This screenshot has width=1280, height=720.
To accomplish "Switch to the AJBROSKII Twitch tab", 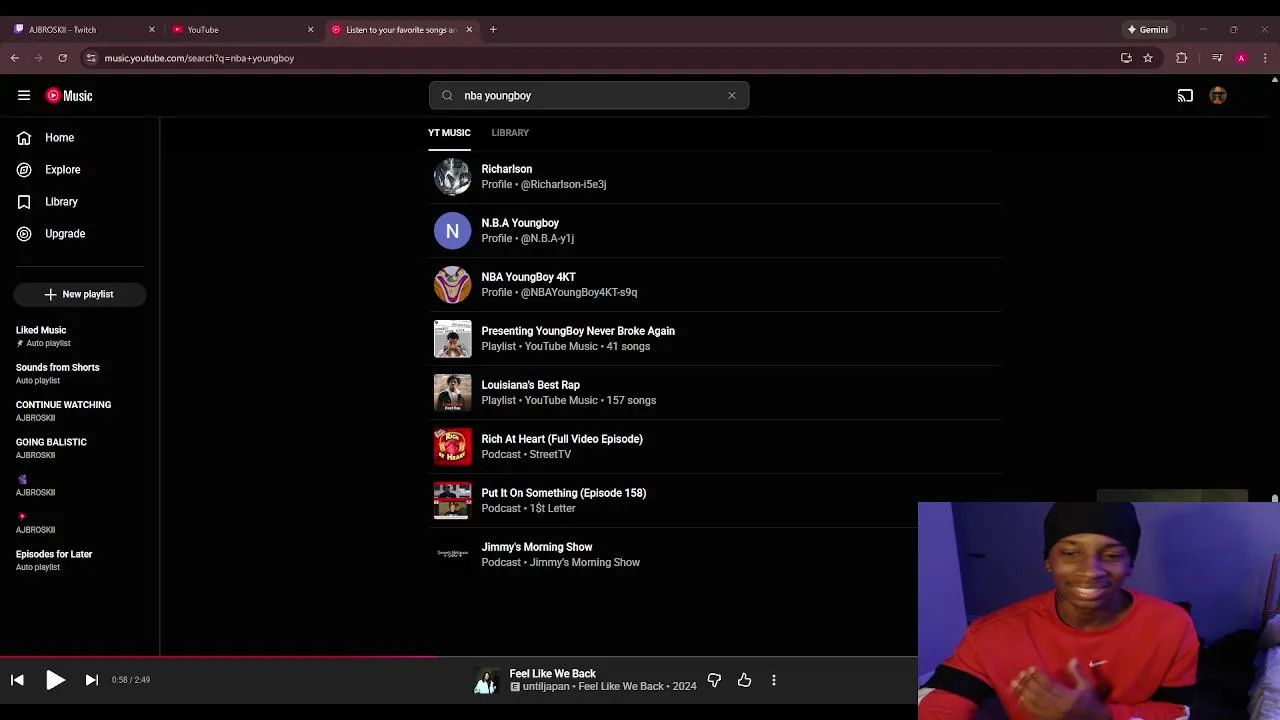I will 83,30.
